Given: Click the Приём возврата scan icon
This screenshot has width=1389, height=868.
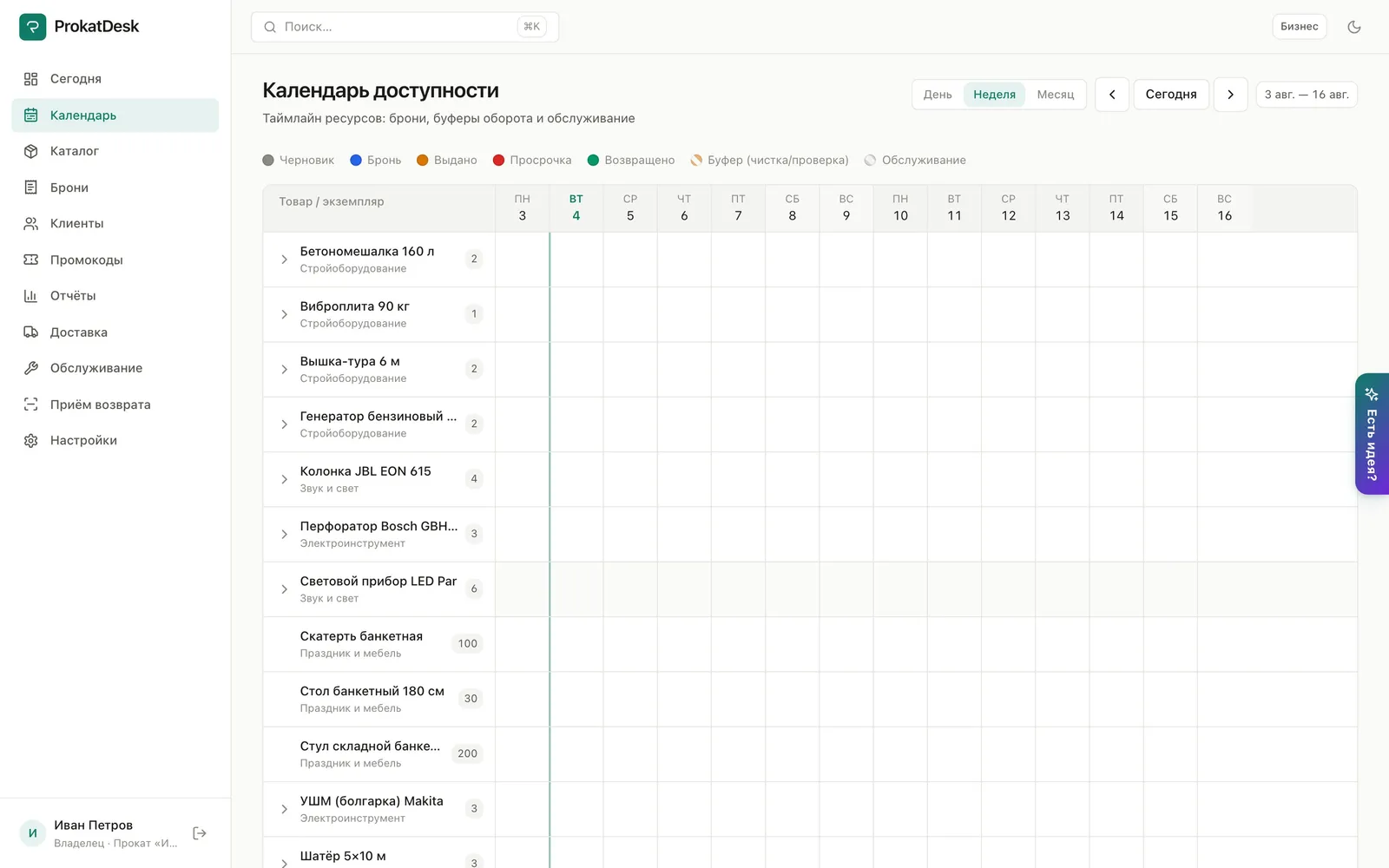Looking at the screenshot, I should pyautogui.click(x=31, y=404).
